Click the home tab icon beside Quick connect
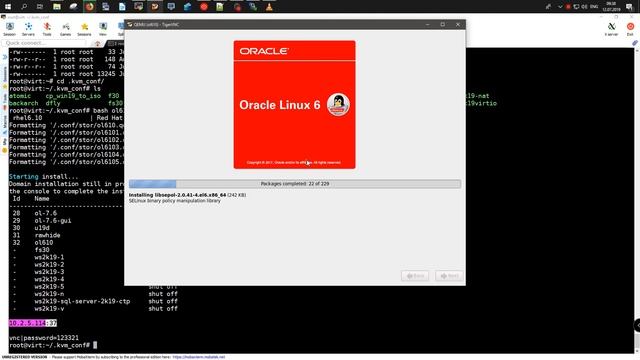 [97, 43]
